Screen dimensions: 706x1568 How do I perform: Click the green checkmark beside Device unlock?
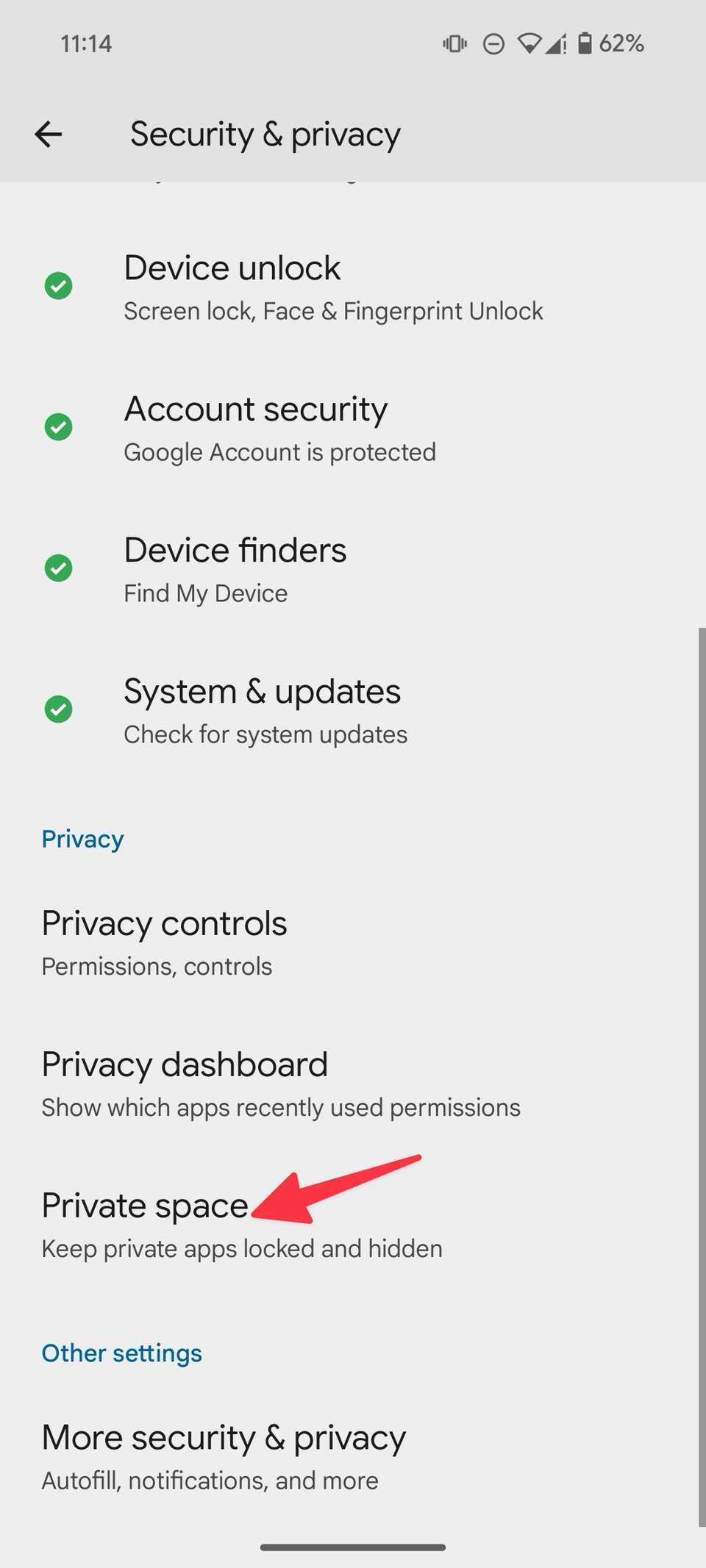[58, 286]
